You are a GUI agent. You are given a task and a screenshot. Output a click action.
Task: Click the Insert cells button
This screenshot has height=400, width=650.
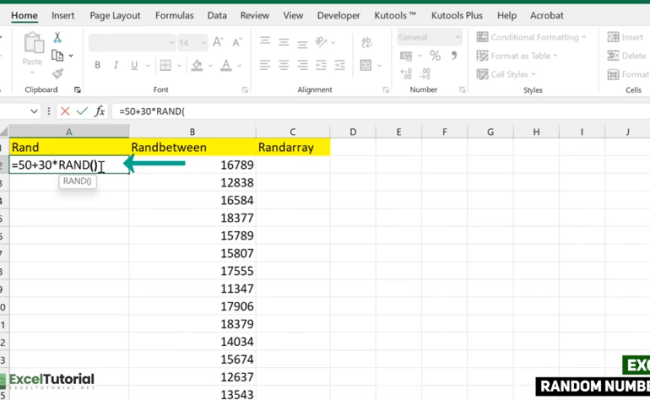pyautogui.click(x=625, y=37)
